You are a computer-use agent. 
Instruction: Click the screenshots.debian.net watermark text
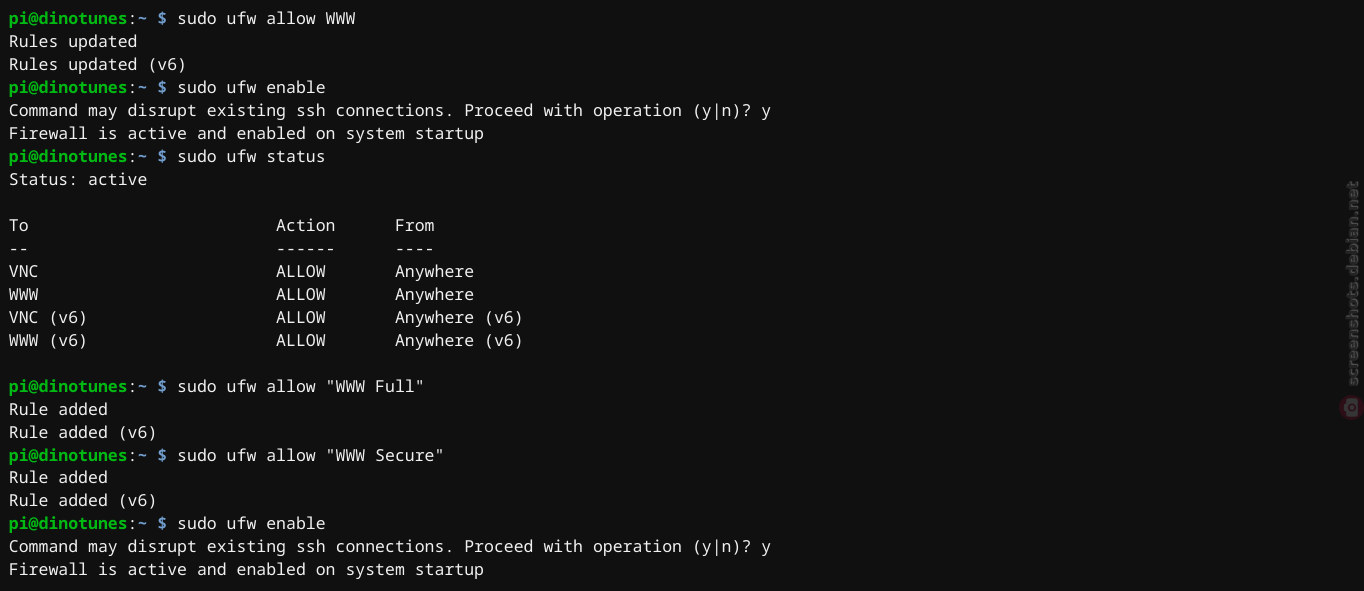pos(1353,283)
